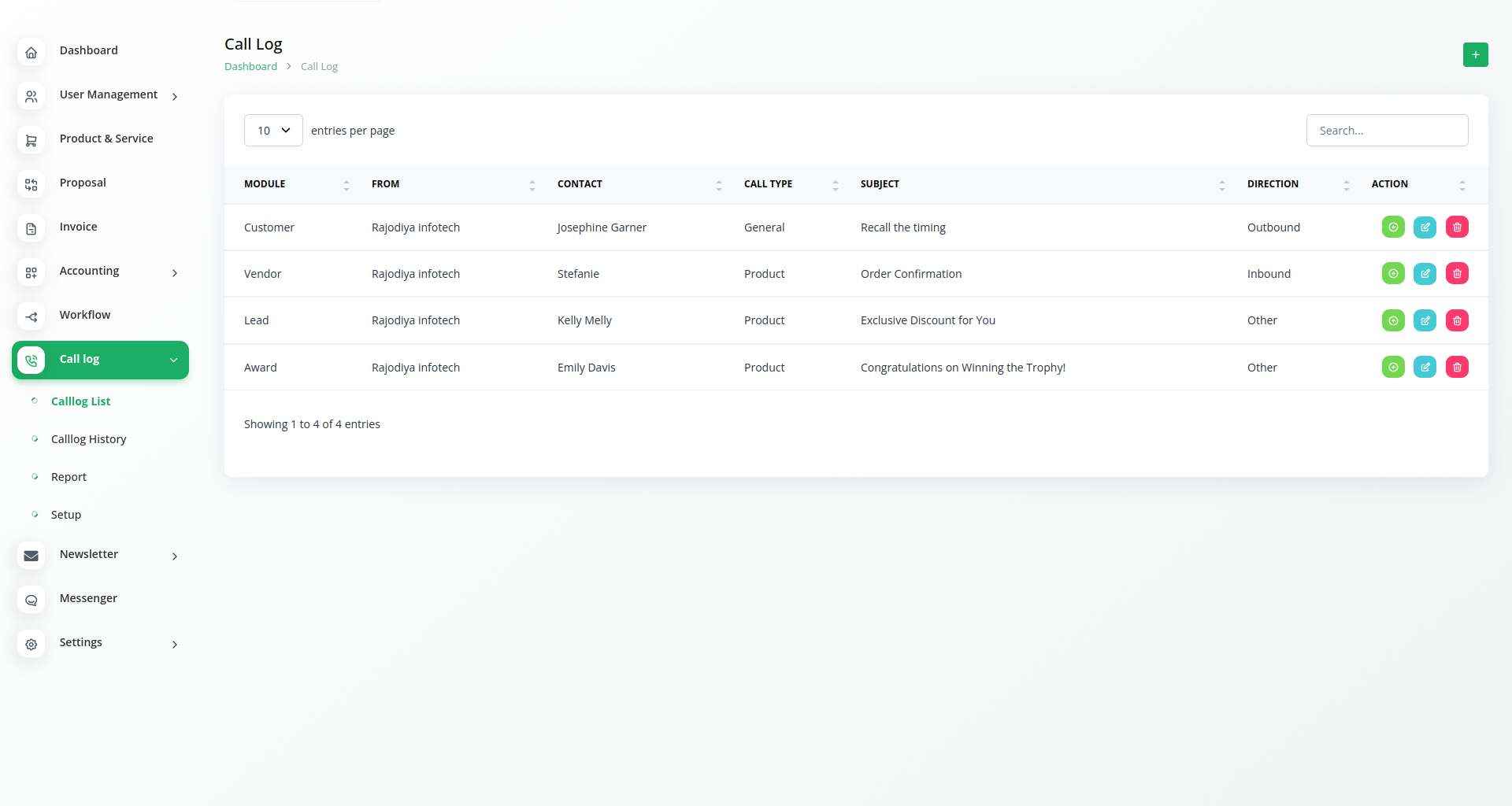Screen dimensions: 1512x806
Task: Click the Dashboard breadcrumb link
Action: 250,67
